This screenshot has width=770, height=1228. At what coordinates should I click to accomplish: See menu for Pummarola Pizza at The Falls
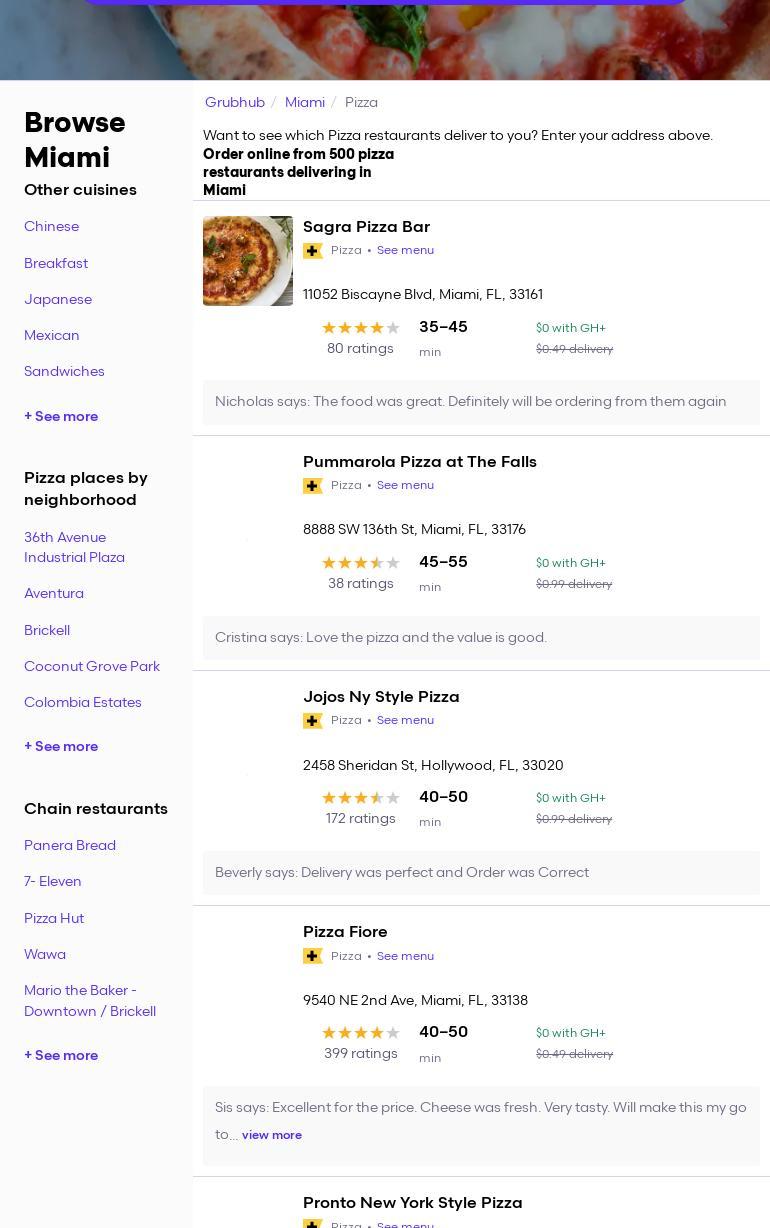tap(405, 485)
